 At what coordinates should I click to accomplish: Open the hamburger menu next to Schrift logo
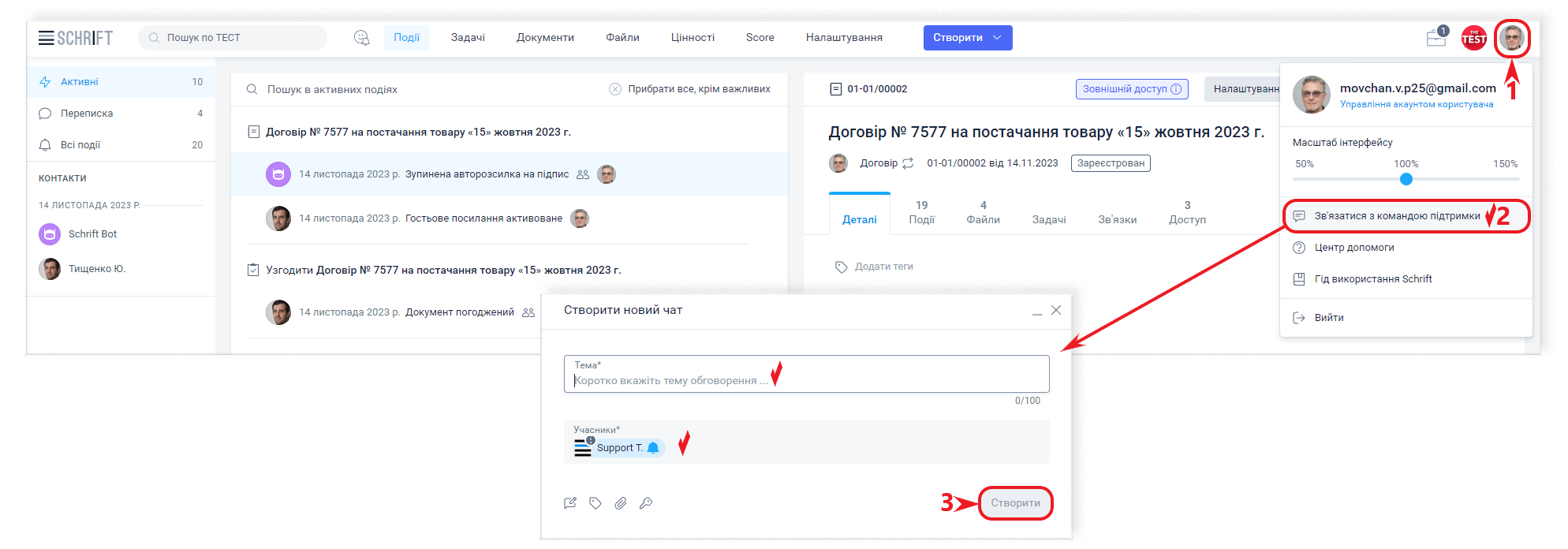coord(46,38)
